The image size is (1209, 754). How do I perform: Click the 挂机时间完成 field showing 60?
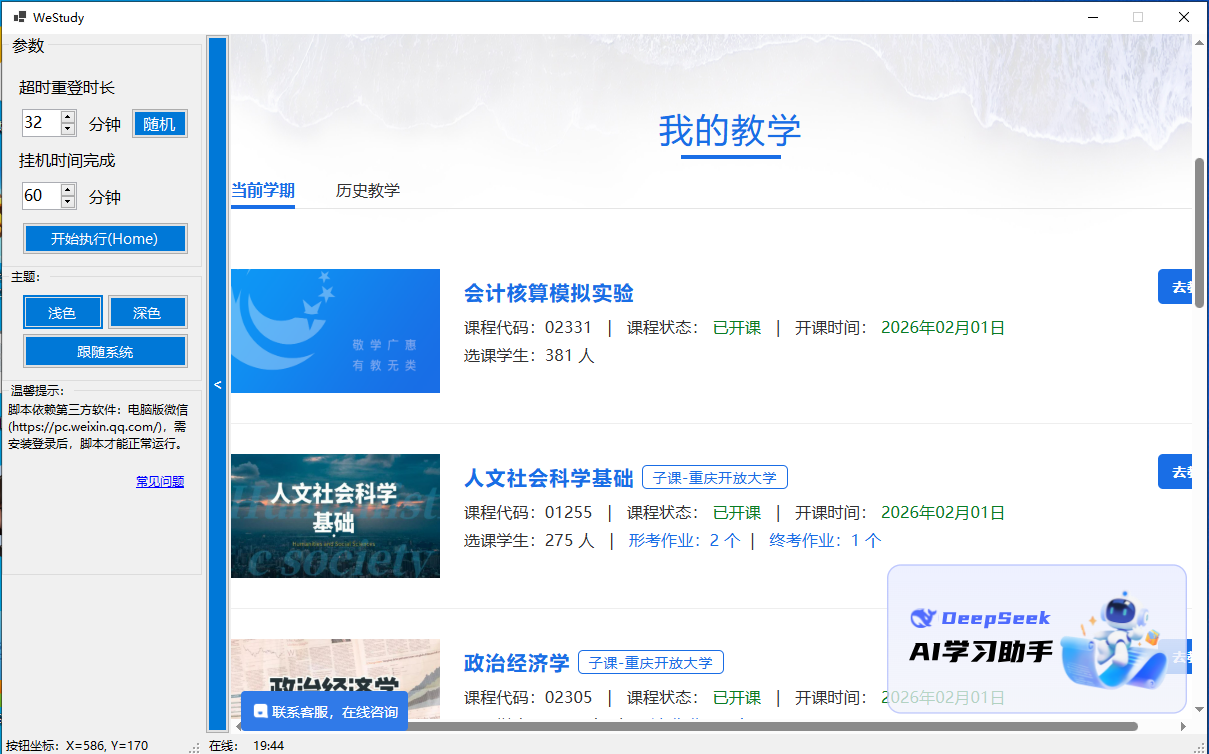tap(41, 195)
